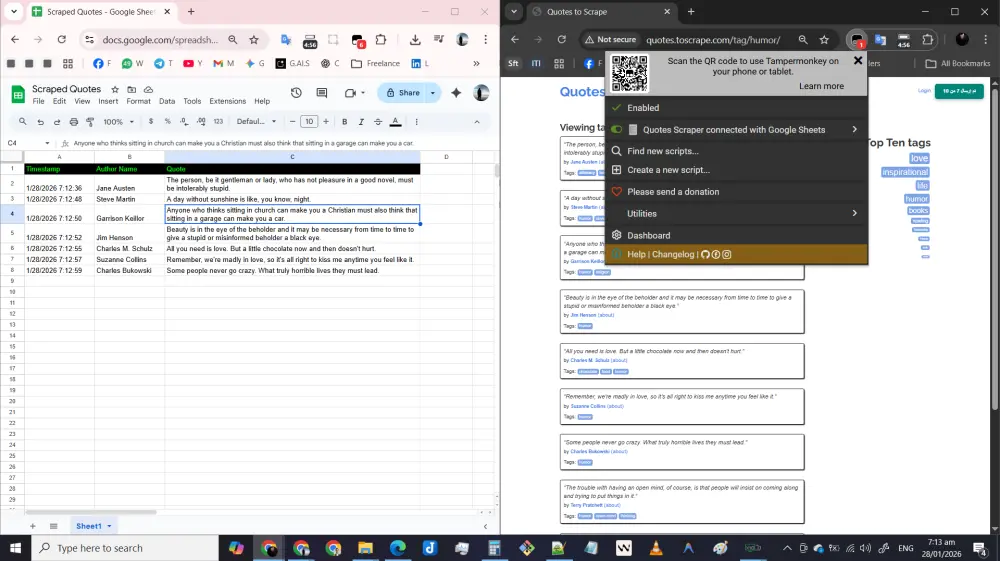Toggle strikethrough formatting in Sheets toolbar
Screen dimensions: 1000x561
coord(377,122)
